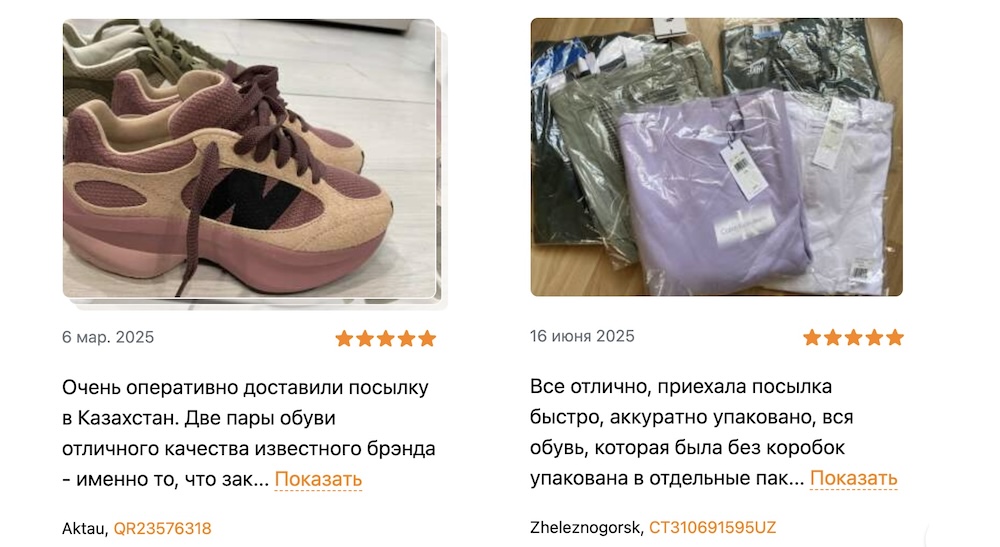Click the Zheleznogorsk city label

tap(587, 528)
